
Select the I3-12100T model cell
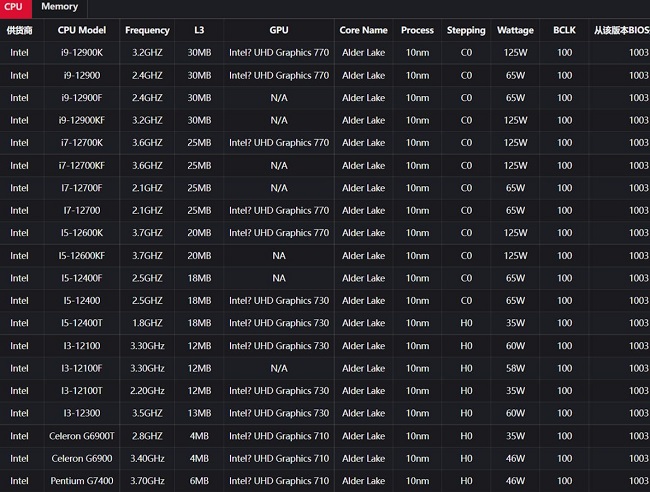[82, 390]
